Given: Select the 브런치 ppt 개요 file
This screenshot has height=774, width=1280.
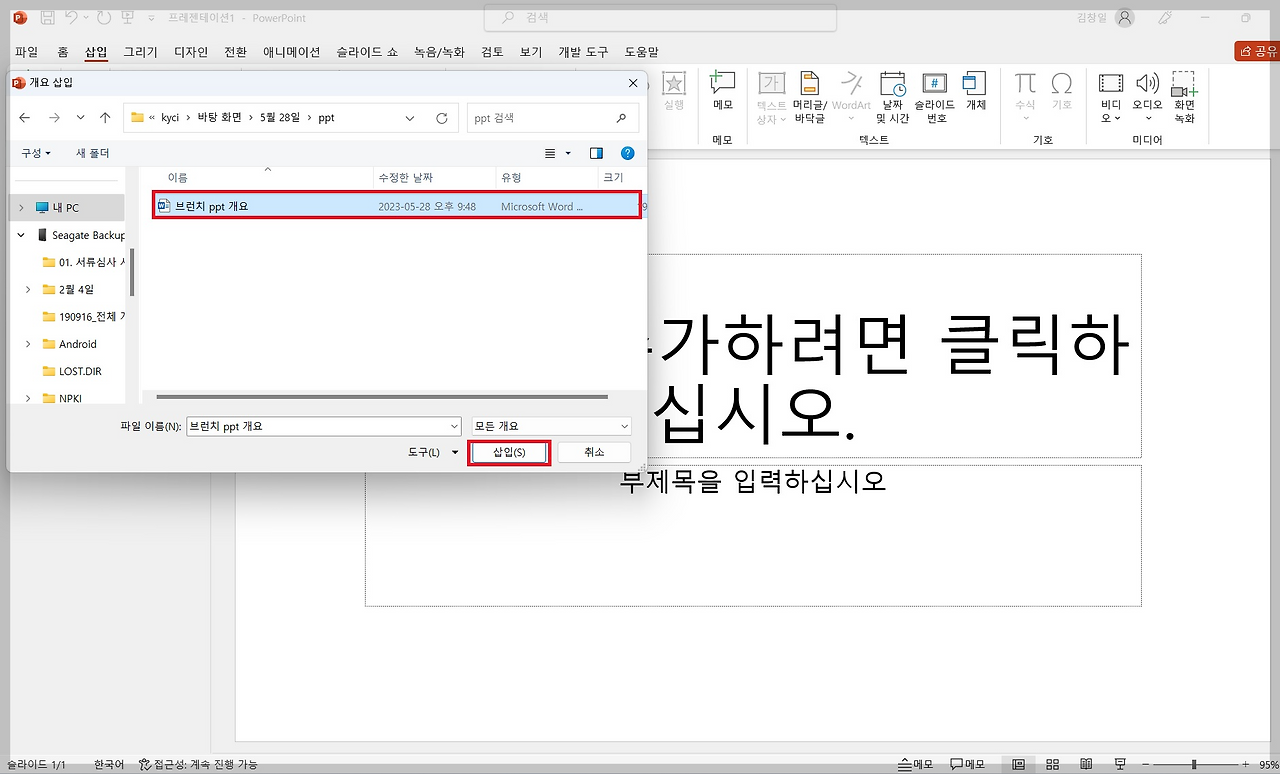Looking at the screenshot, I should (397, 206).
